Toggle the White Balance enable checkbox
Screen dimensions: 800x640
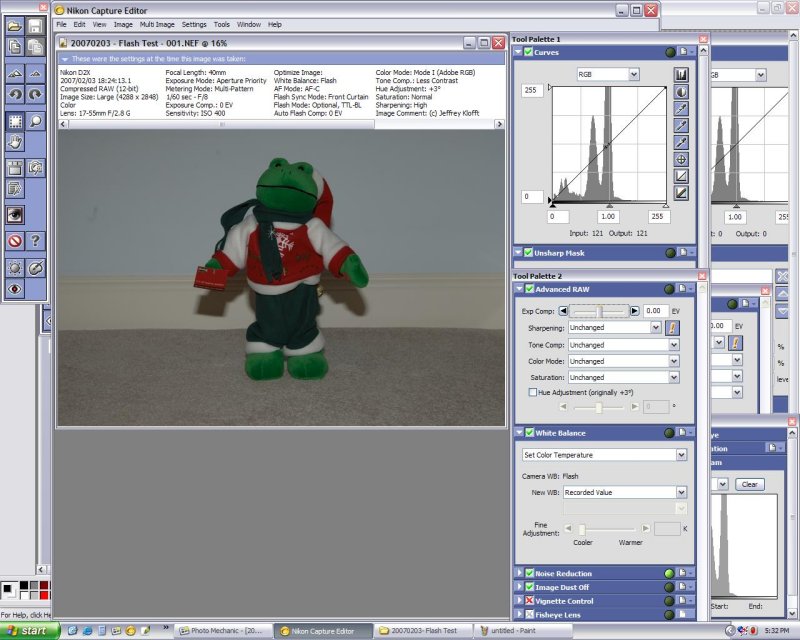click(530, 432)
